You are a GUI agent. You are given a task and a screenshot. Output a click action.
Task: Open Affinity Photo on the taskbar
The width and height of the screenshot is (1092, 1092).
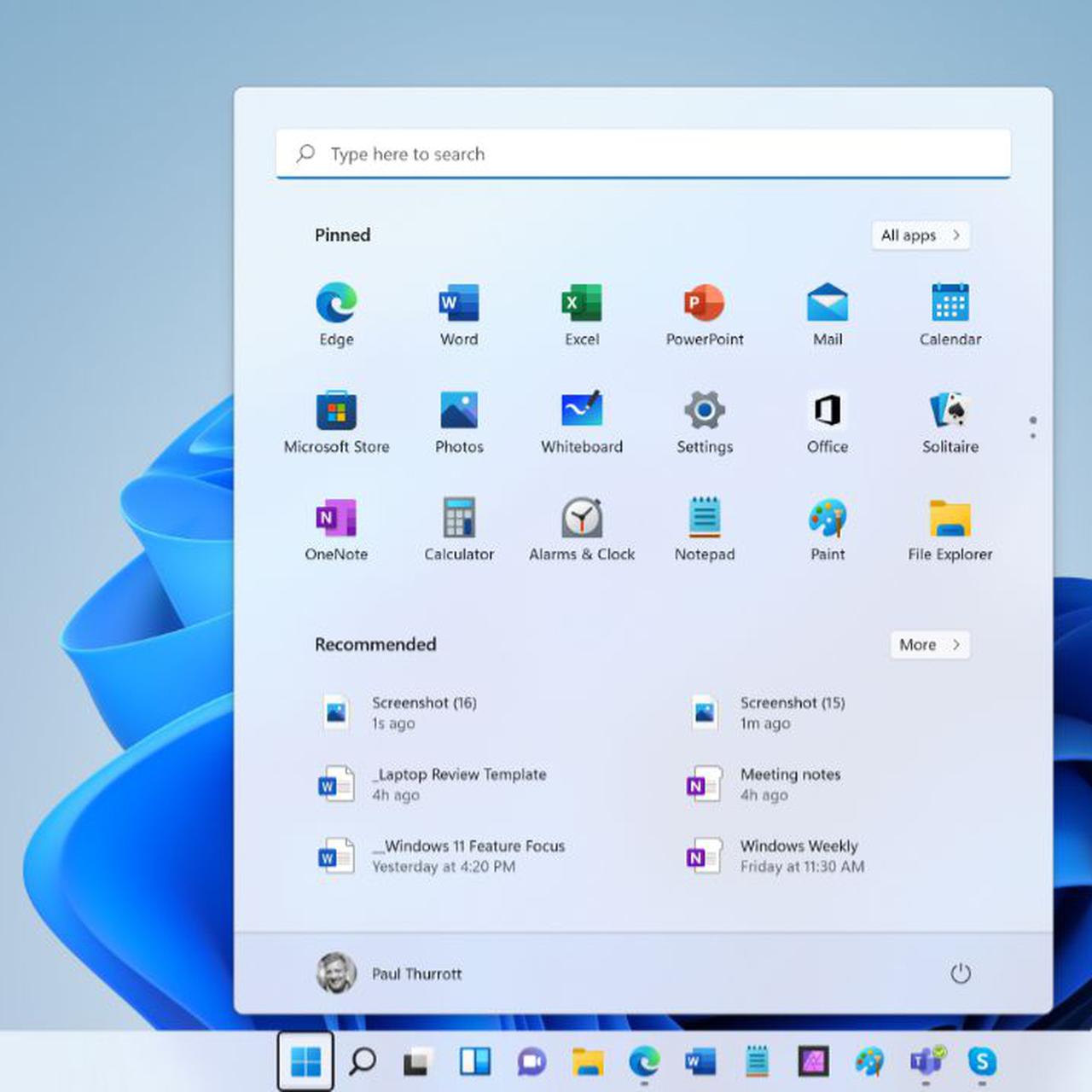click(x=813, y=1061)
